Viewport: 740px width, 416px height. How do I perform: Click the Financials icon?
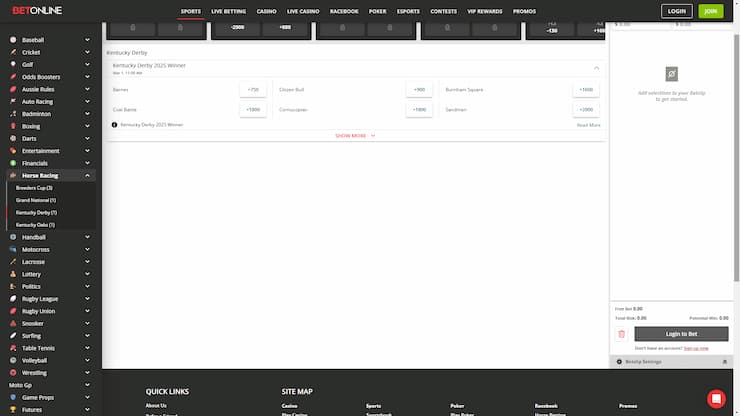[13, 163]
